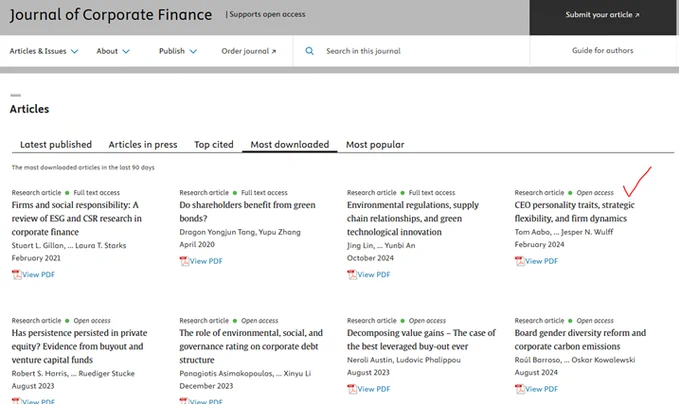Open Order journal link
This screenshot has width=680, height=405.
coord(248,51)
